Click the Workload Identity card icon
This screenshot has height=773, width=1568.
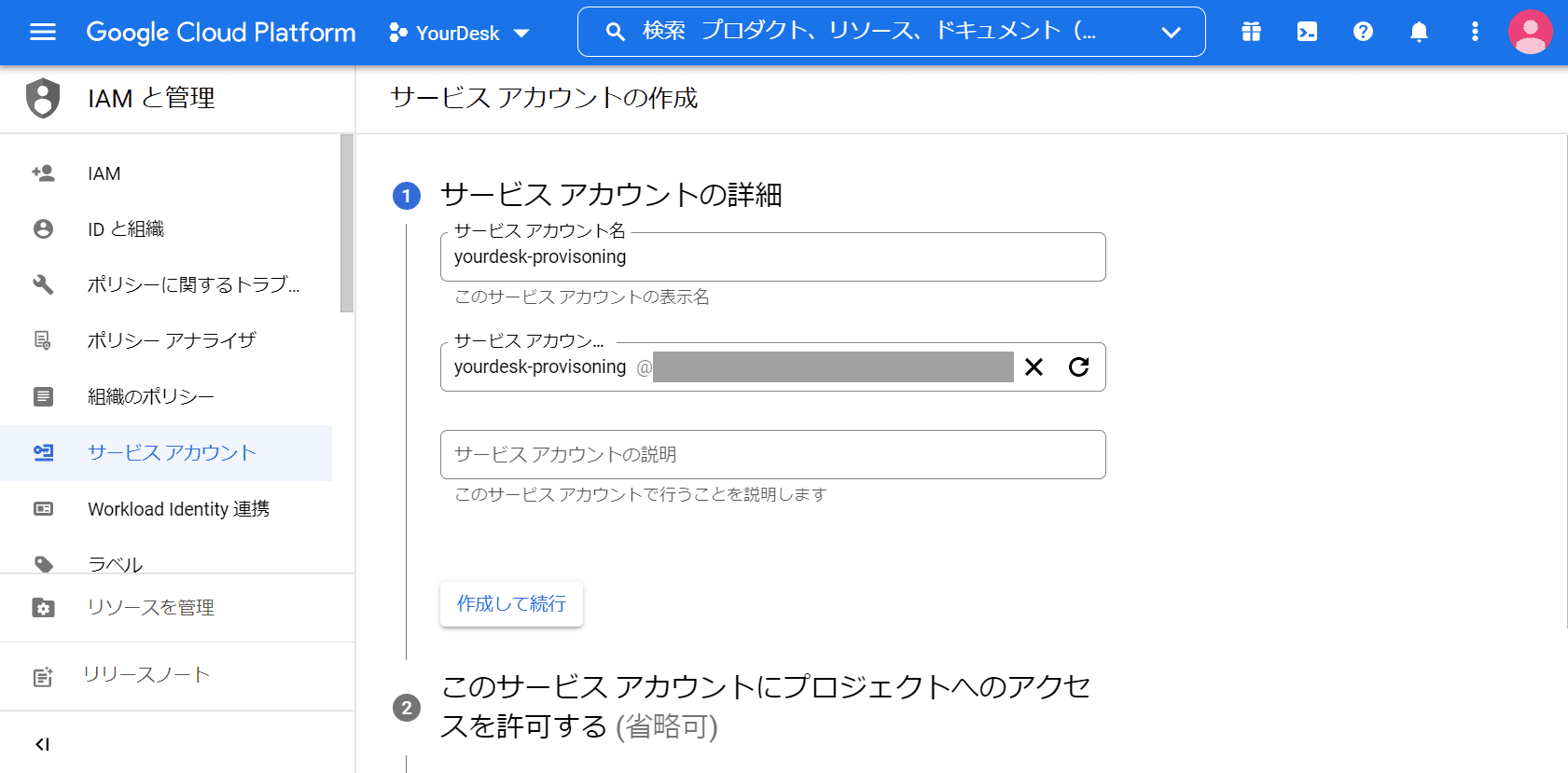point(43,508)
